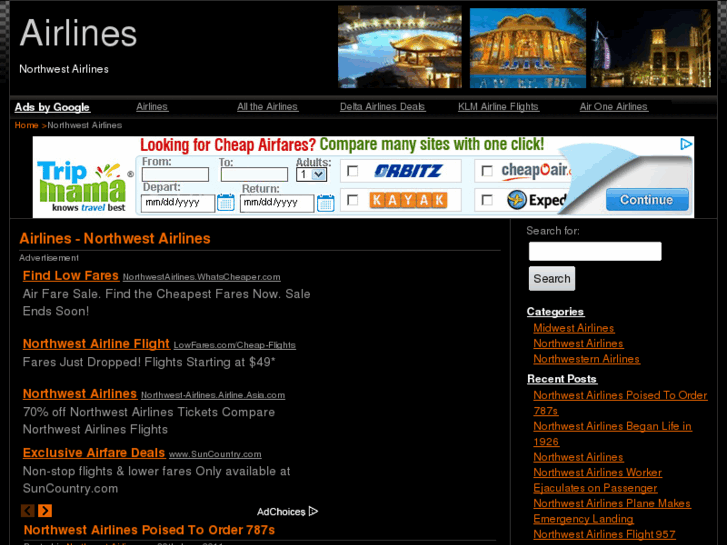Click the Burj Al Arab night photo
The image size is (727, 545).
click(x=650, y=48)
